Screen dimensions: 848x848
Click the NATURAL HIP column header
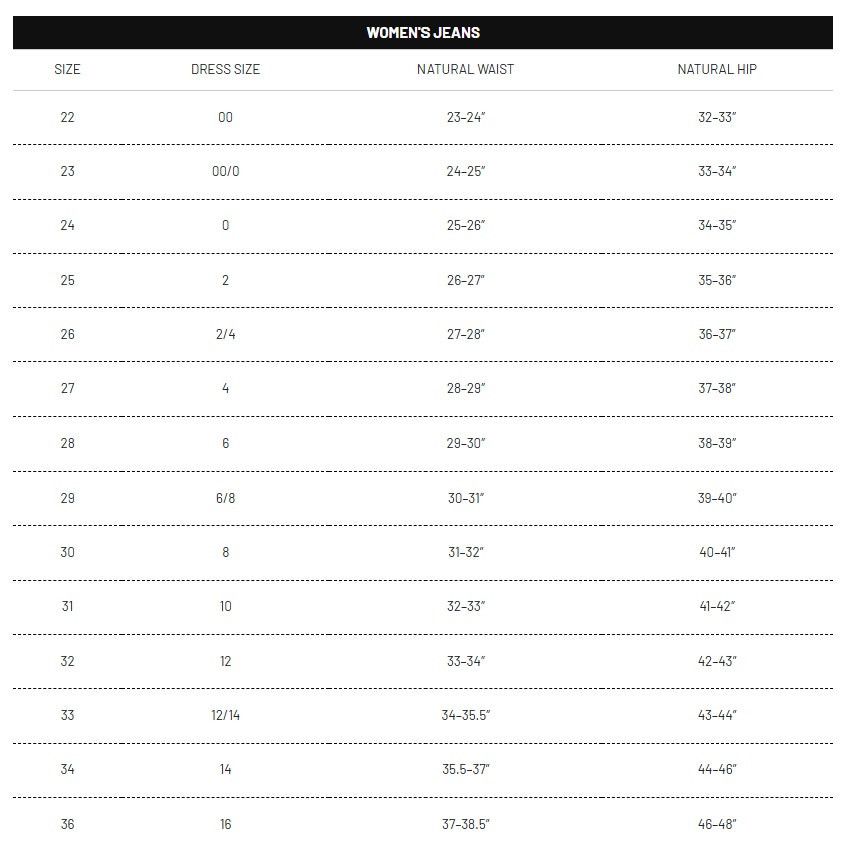(x=717, y=69)
